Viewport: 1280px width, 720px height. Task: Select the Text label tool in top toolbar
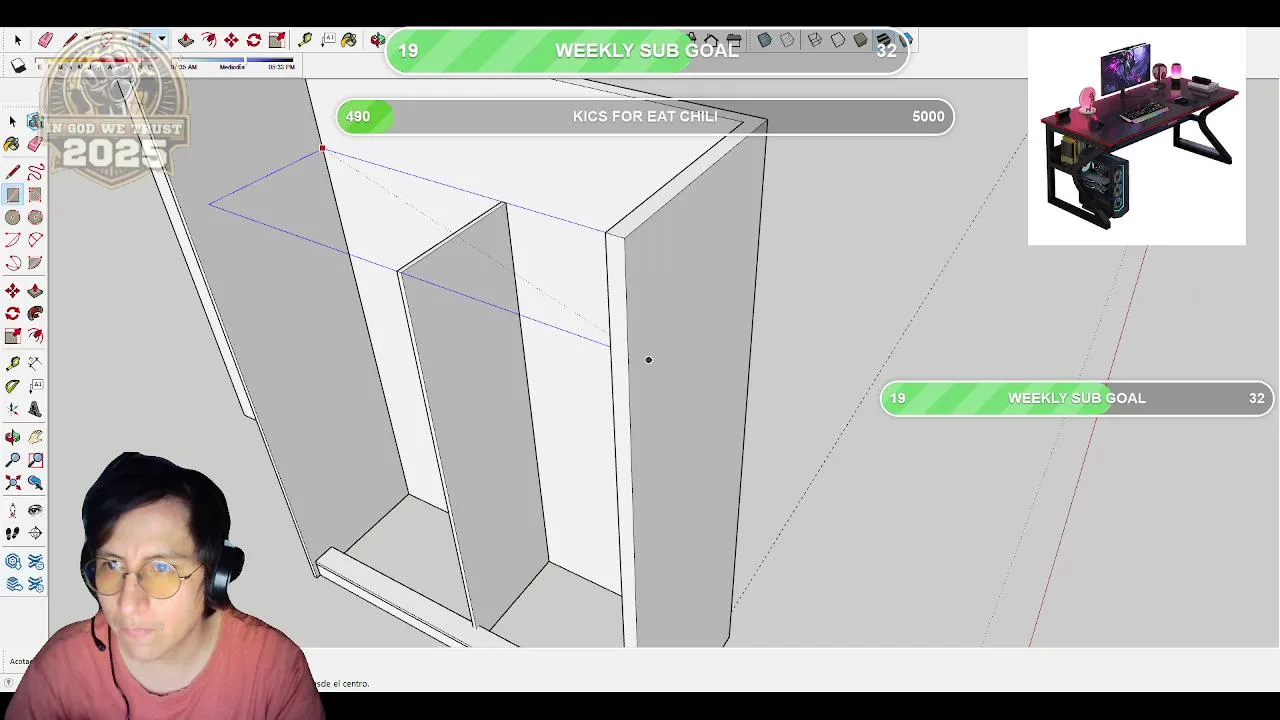pyautogui.click(x=328, y=40)
